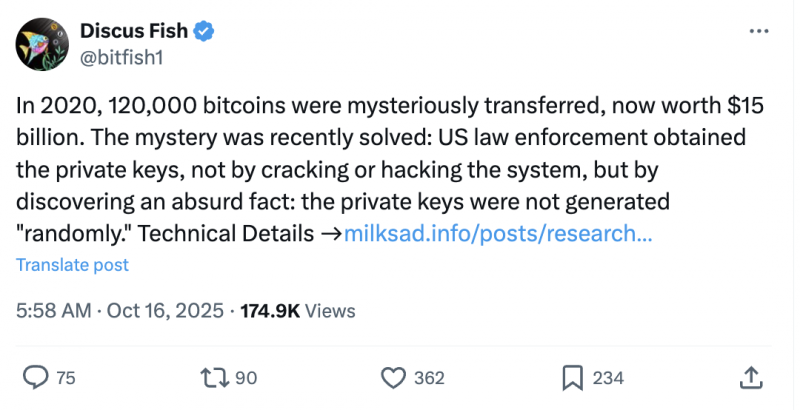Click the Discus Fish display name

134,31
